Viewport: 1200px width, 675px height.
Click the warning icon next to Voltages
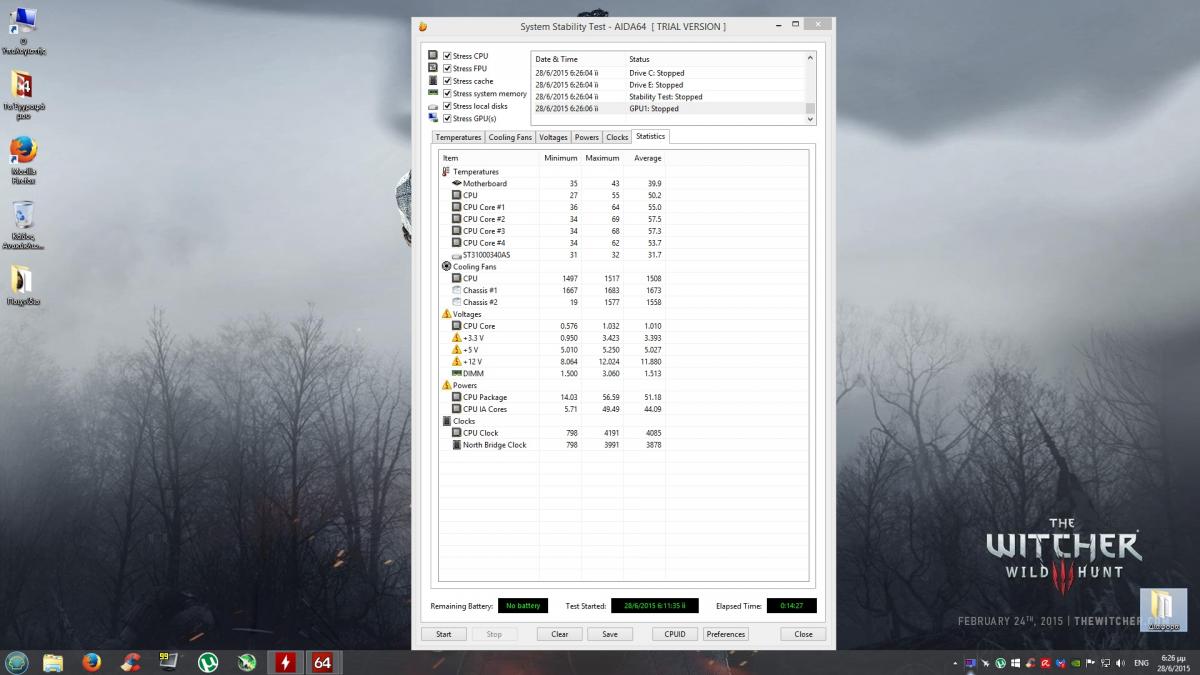coord(446,314)
